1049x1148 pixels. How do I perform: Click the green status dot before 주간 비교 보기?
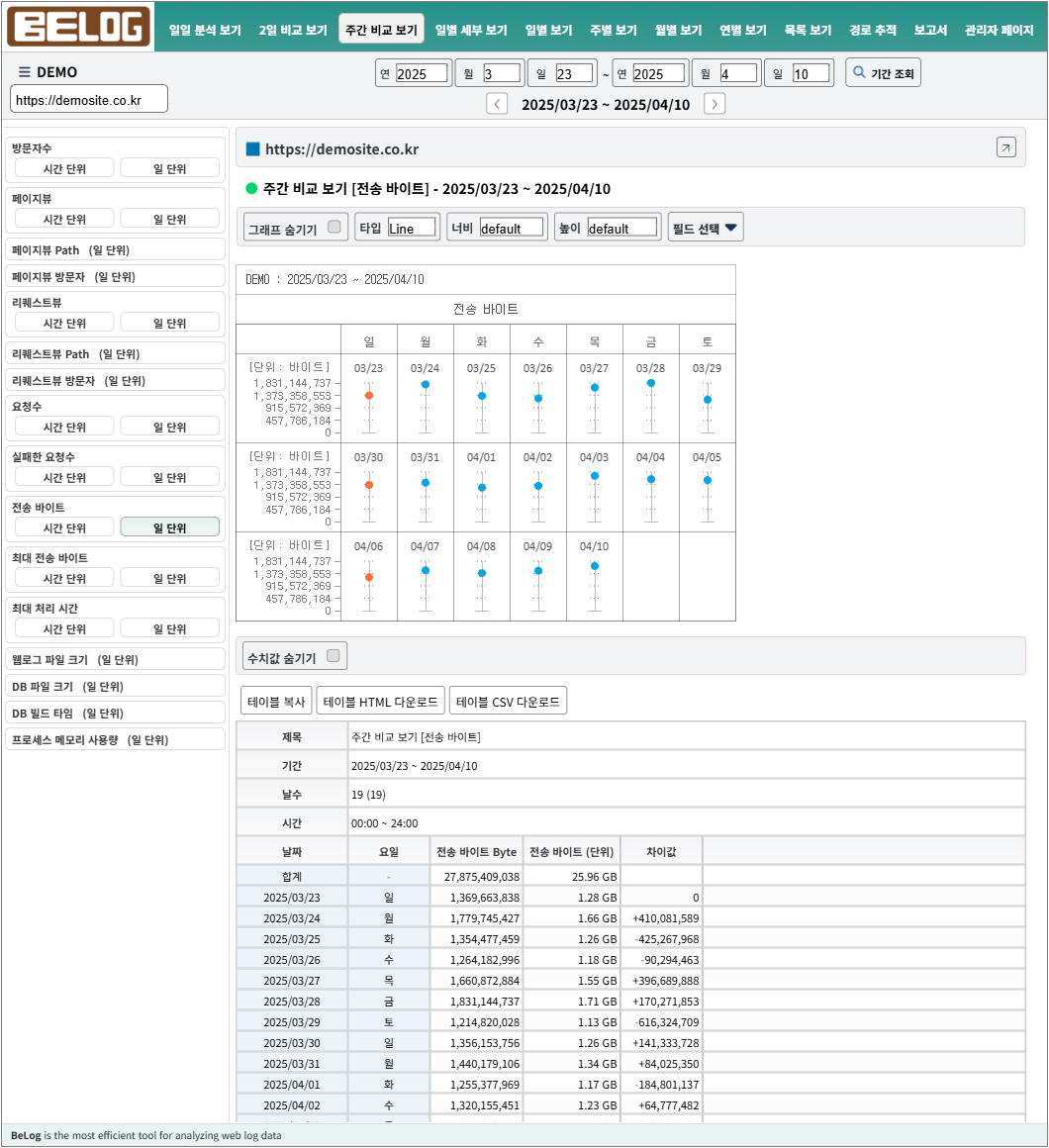coord(251,189)
